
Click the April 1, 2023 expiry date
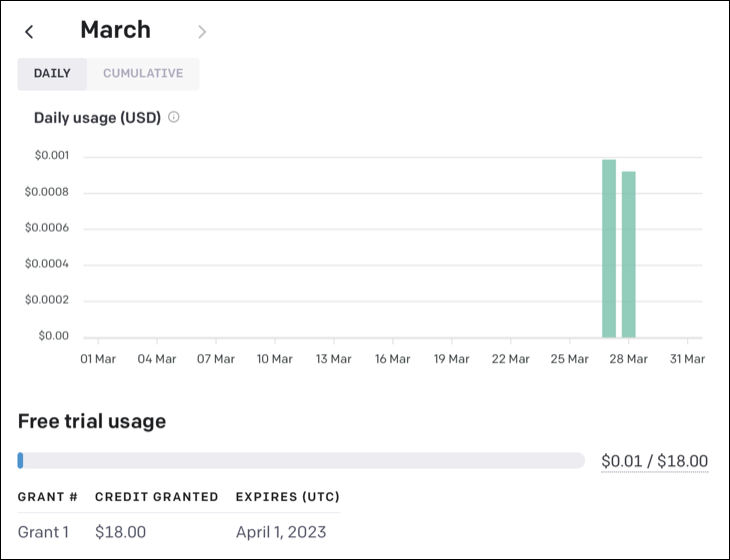281,532
